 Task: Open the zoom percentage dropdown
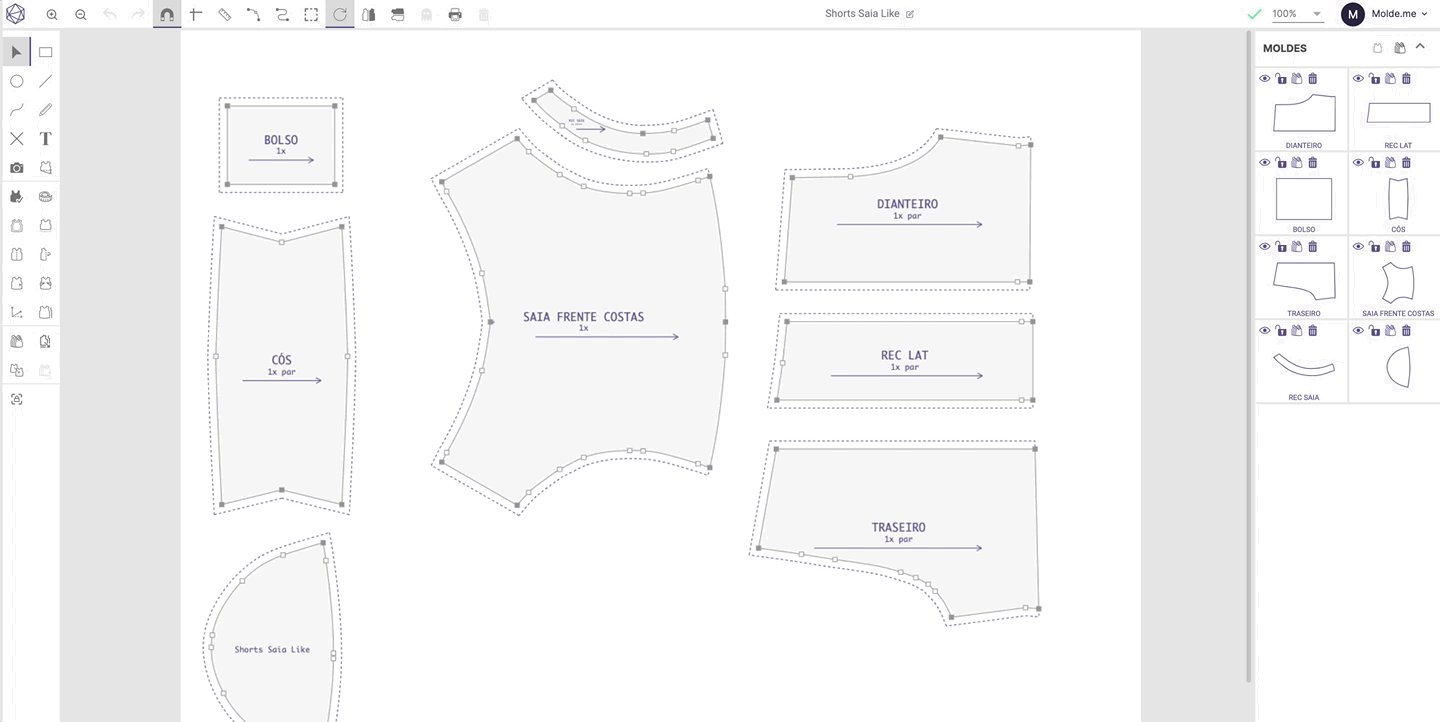click(1317, 14)
